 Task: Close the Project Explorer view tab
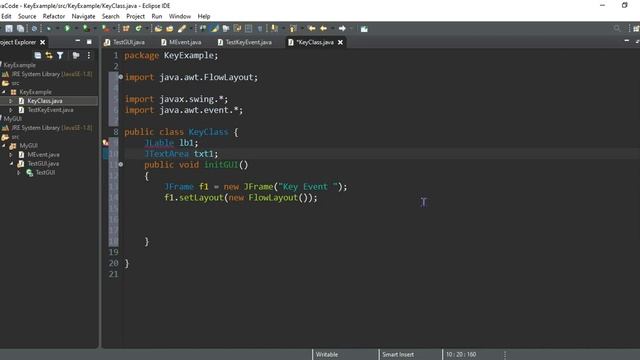(42, 42)
